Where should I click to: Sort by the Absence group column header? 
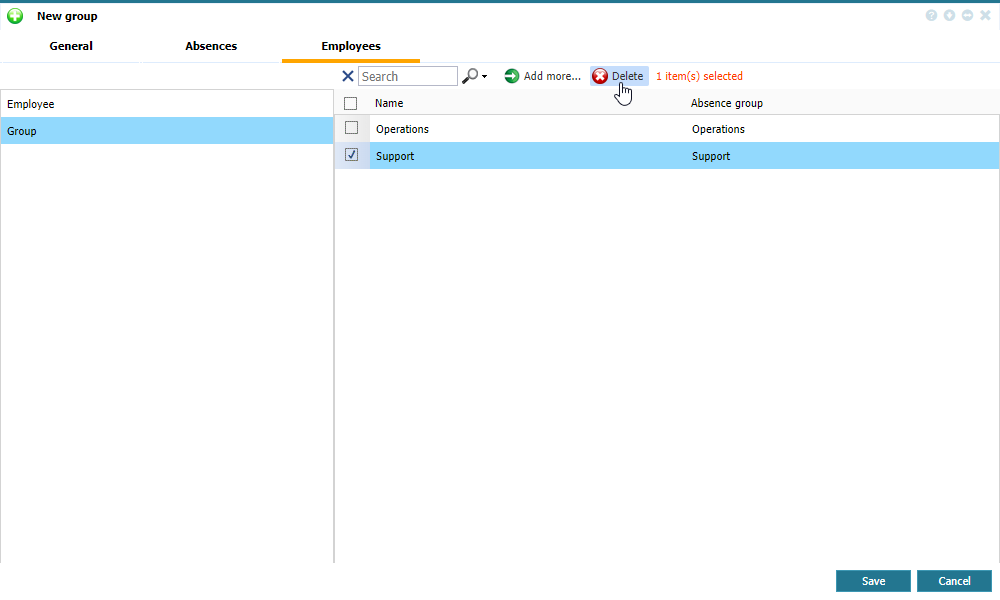[726, 103]
